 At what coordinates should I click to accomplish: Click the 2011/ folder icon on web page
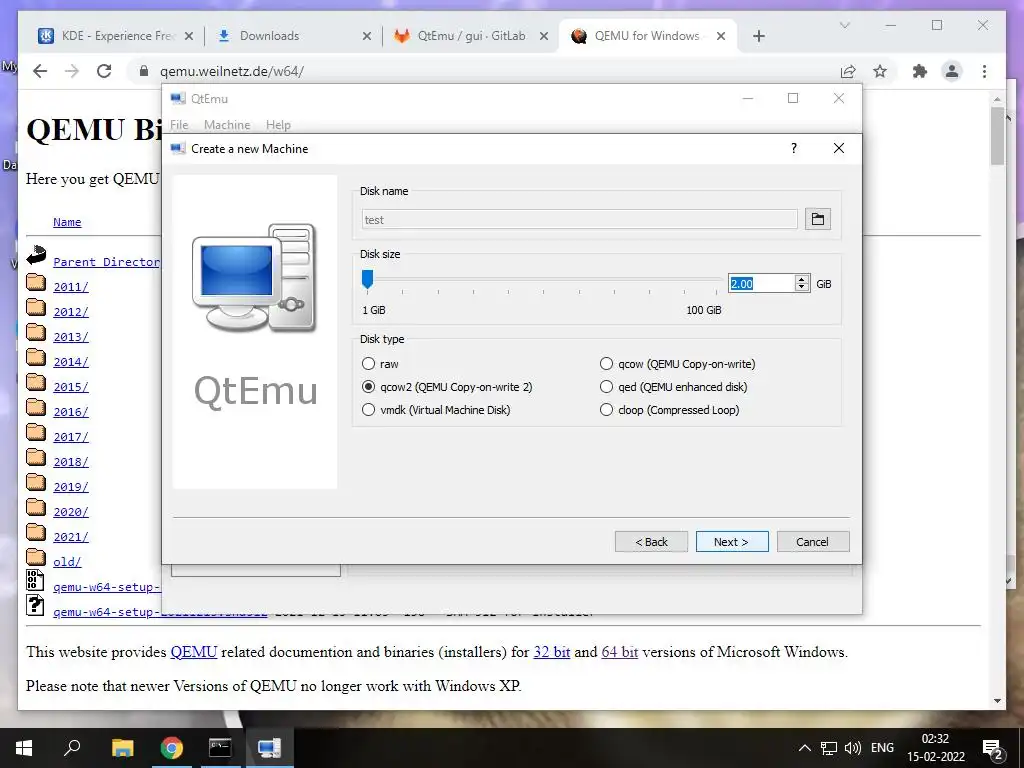click(x=36, y=283)
